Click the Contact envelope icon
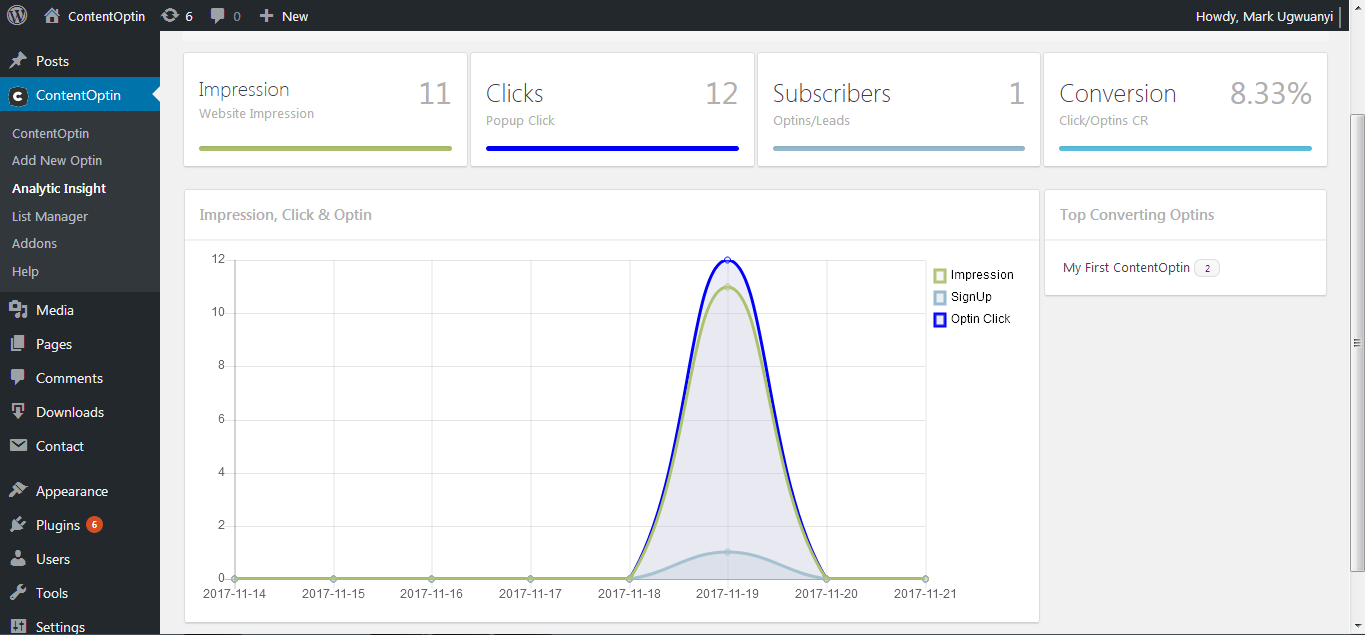This screenshot has height=635, width=1365. pyautogui.click(x=18, y=446)
